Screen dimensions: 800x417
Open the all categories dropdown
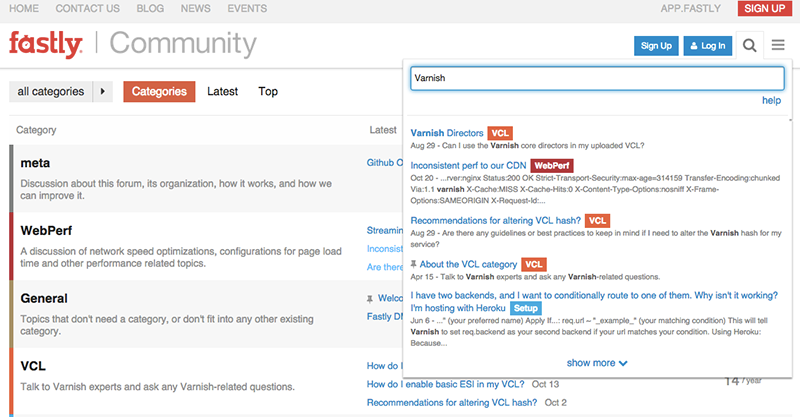[51, 91]
